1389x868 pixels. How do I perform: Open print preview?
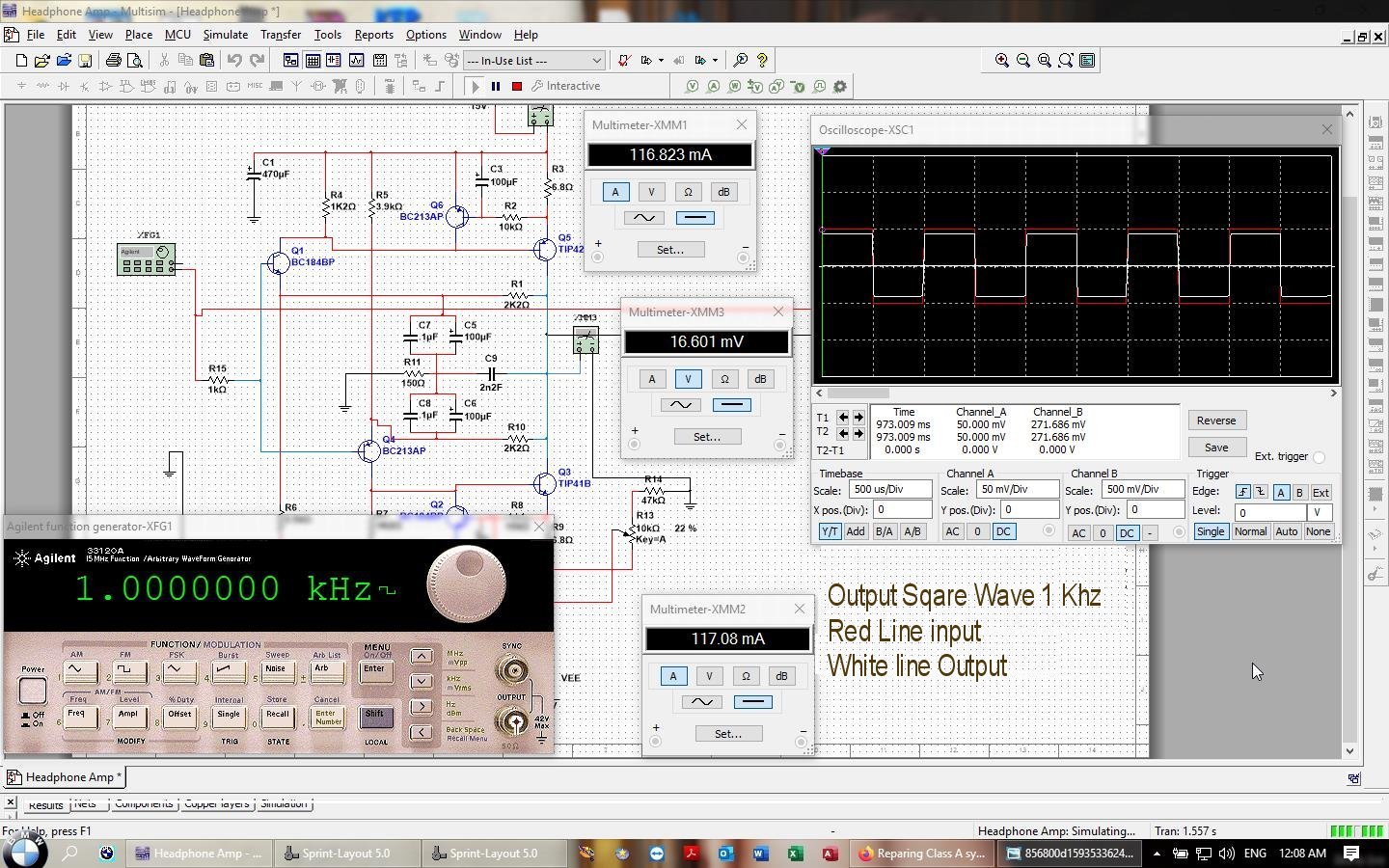click(x=135, y=61)
